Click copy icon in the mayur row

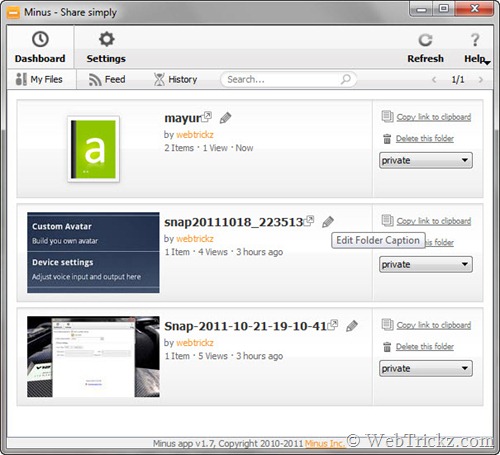coord(387,117)
